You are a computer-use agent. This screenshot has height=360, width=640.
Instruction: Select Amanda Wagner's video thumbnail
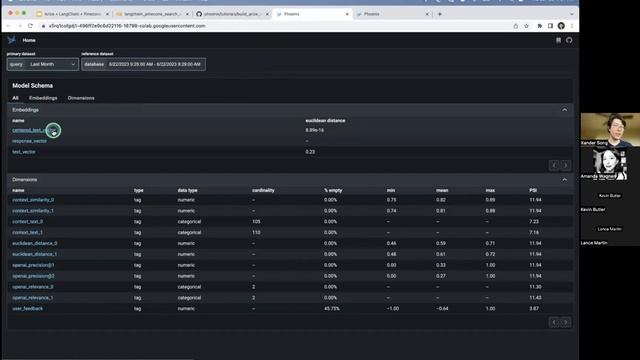tap(610, 163)
